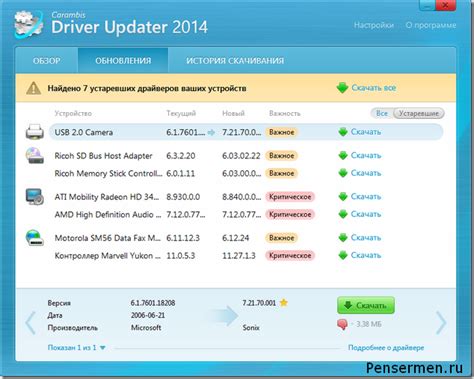This screenshot has height=379, width=474.
Task: Click Скачать for Контроллер Marvell Yukon
Action: 366,256
